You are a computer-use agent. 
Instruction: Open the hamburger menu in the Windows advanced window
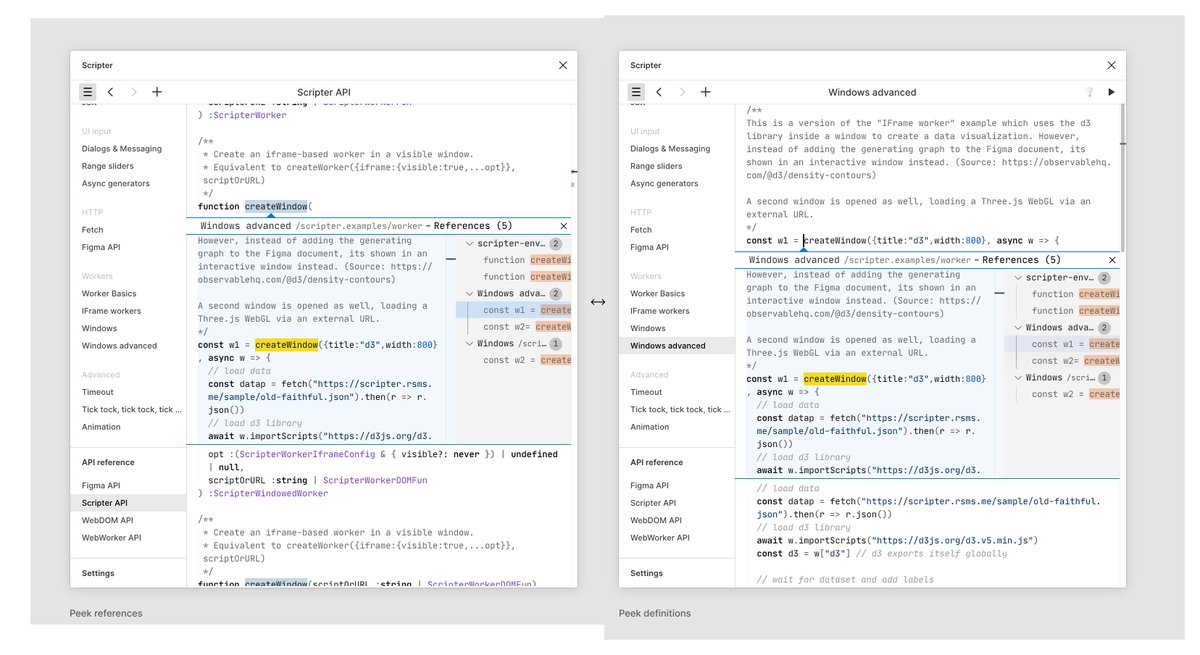click(x=637, y=91)
